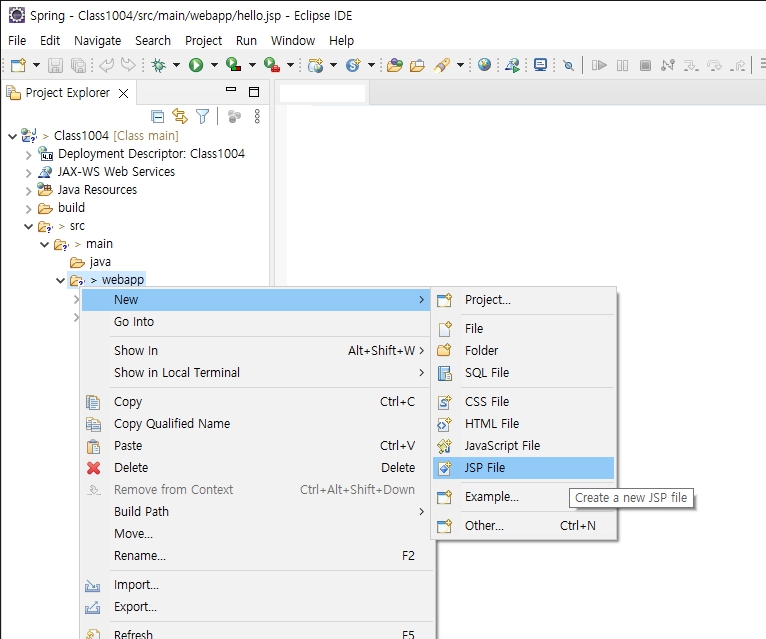The width and height of the screenshot is (766, 639).
Task: Choose JSP File from New submenu
Action: [x=523, y=468]
